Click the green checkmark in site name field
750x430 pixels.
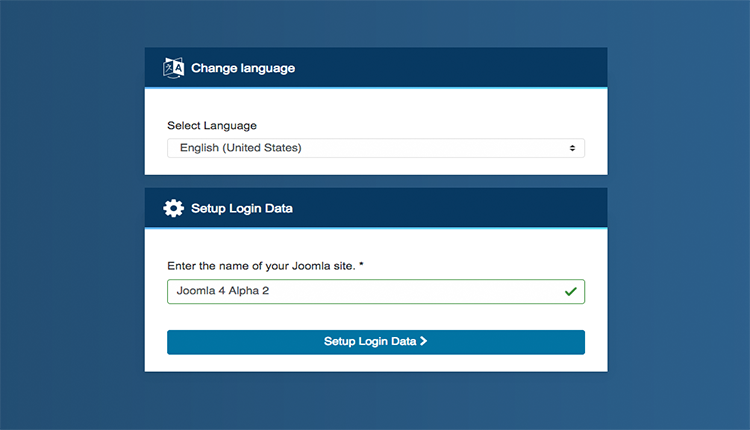coord(571,291)
